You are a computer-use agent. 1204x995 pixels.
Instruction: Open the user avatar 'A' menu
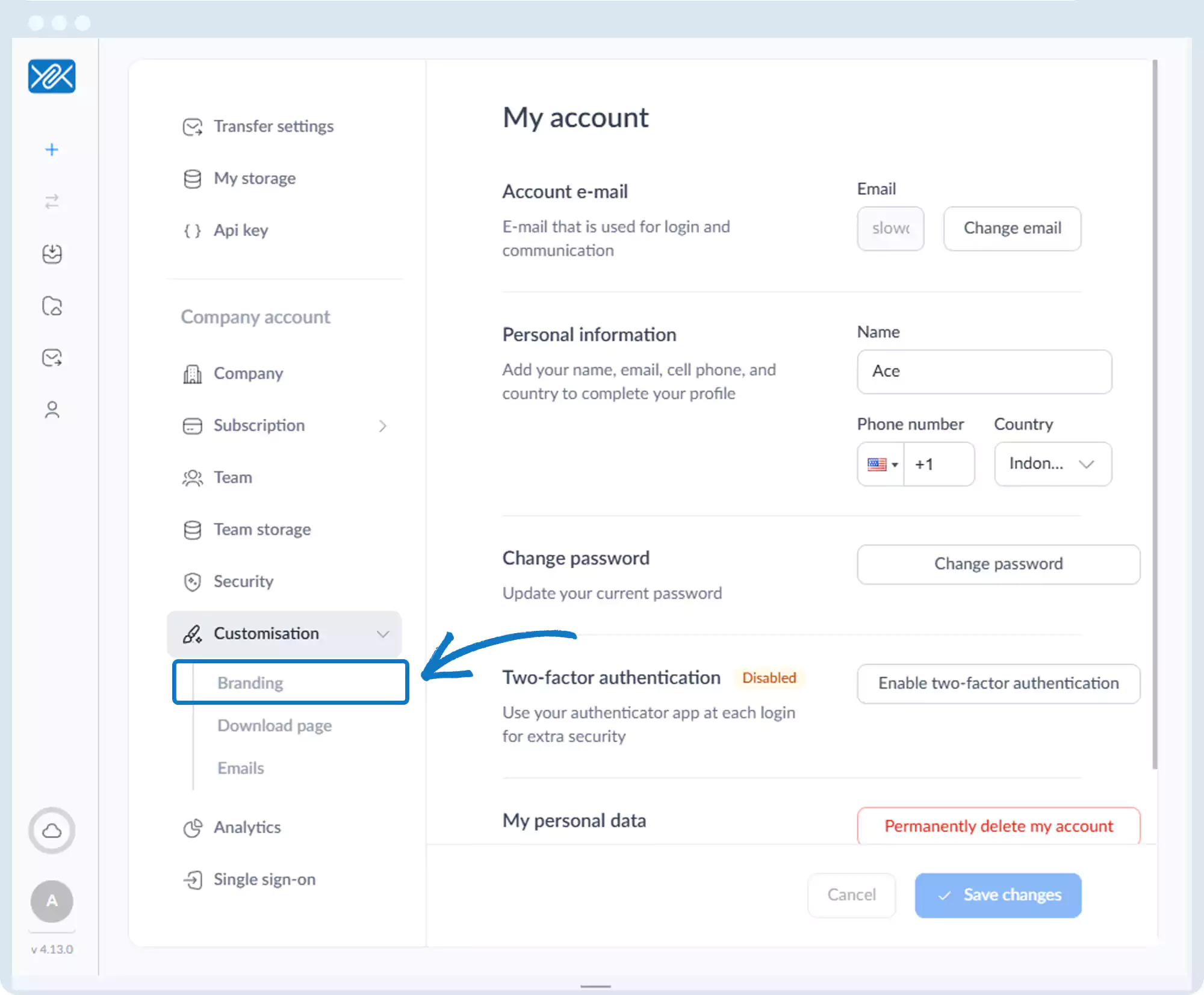(x=52, y=901)
